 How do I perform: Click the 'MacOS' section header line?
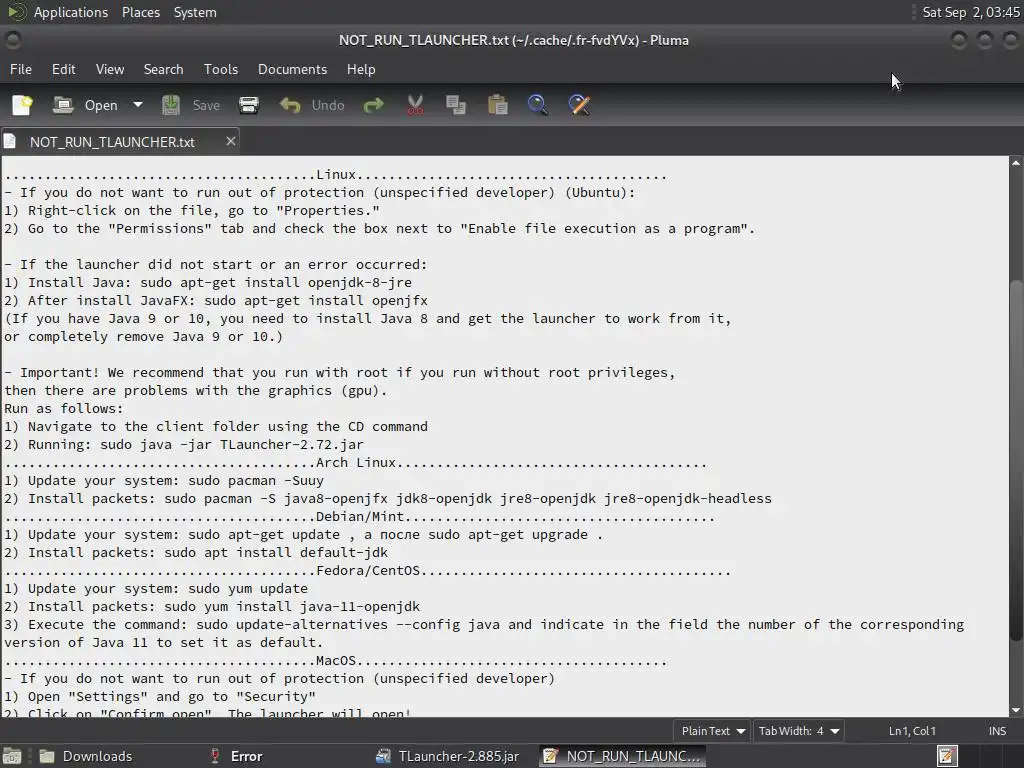336,661
